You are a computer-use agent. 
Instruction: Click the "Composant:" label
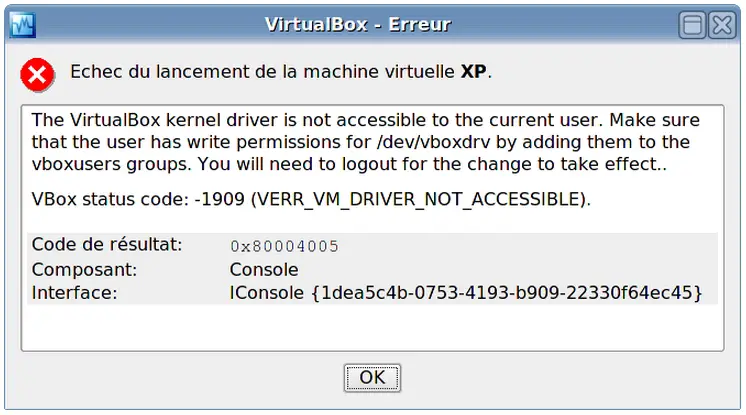(x=84, y=270)
